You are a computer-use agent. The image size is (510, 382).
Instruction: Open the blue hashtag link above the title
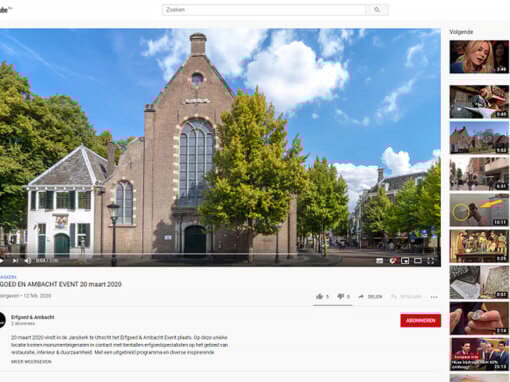pos(8,277)
